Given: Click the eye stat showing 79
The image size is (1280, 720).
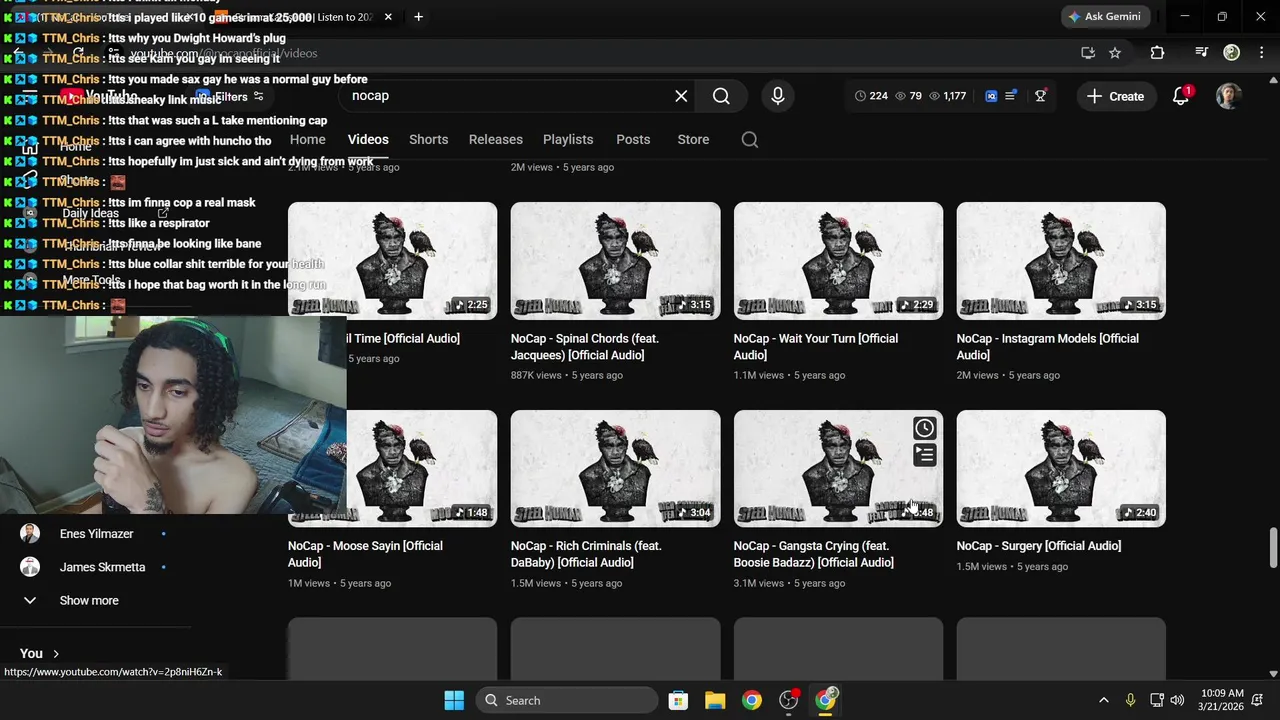Looking at the screenshot, I should (x=908, y=96).
